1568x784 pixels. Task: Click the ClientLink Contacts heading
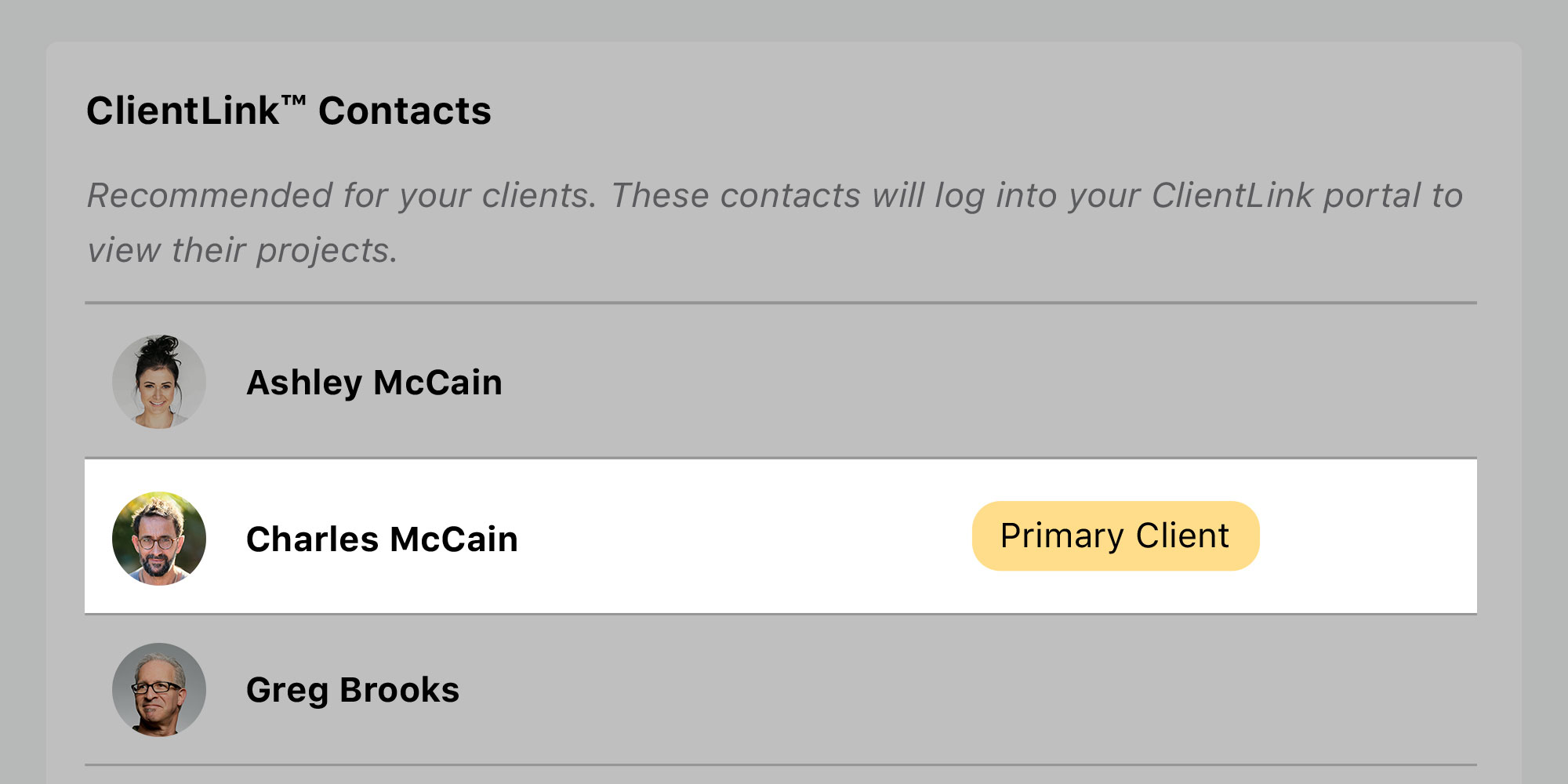[x=290, y=110]
